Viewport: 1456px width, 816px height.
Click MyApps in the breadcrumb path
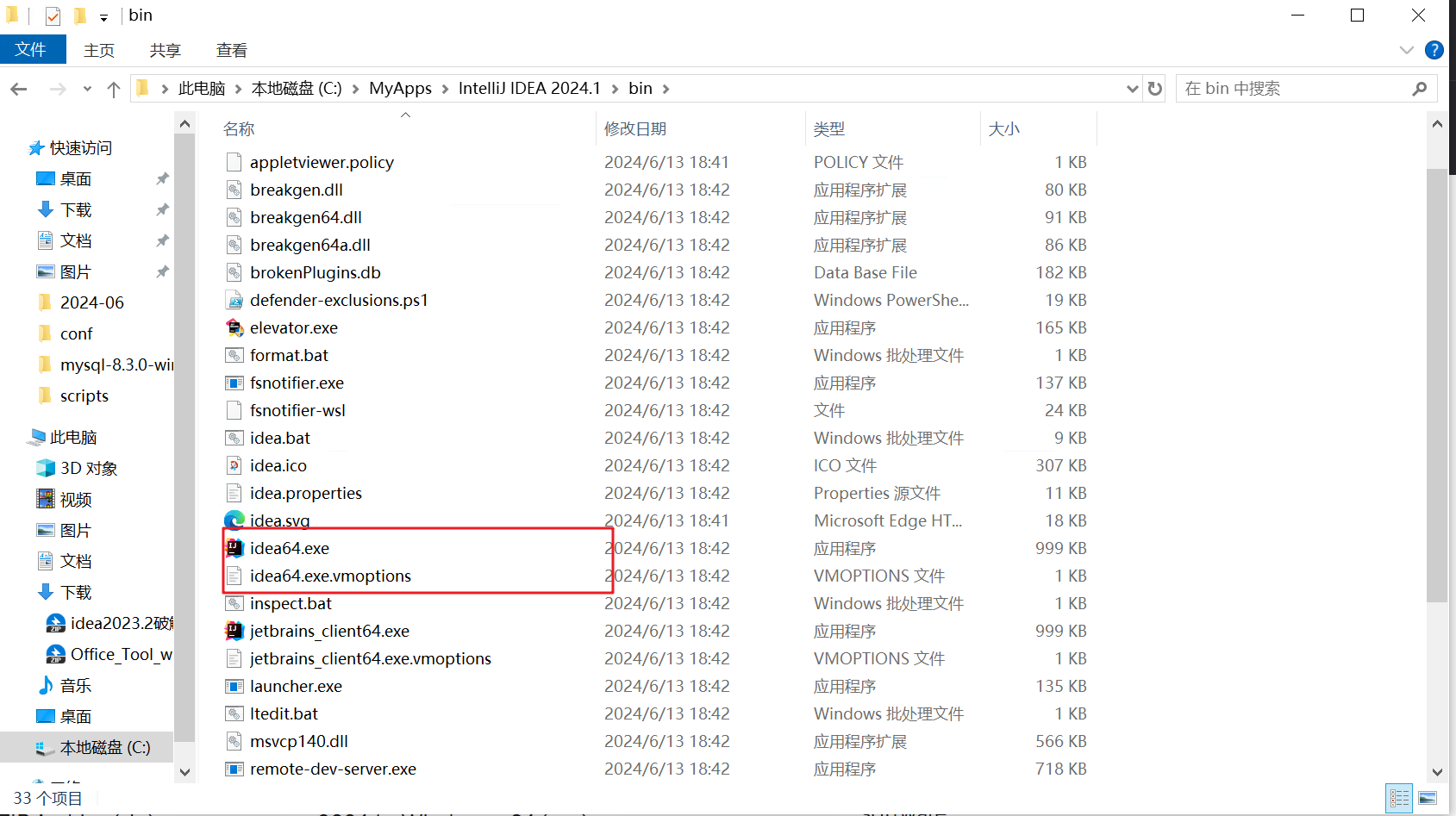(400, 89)
